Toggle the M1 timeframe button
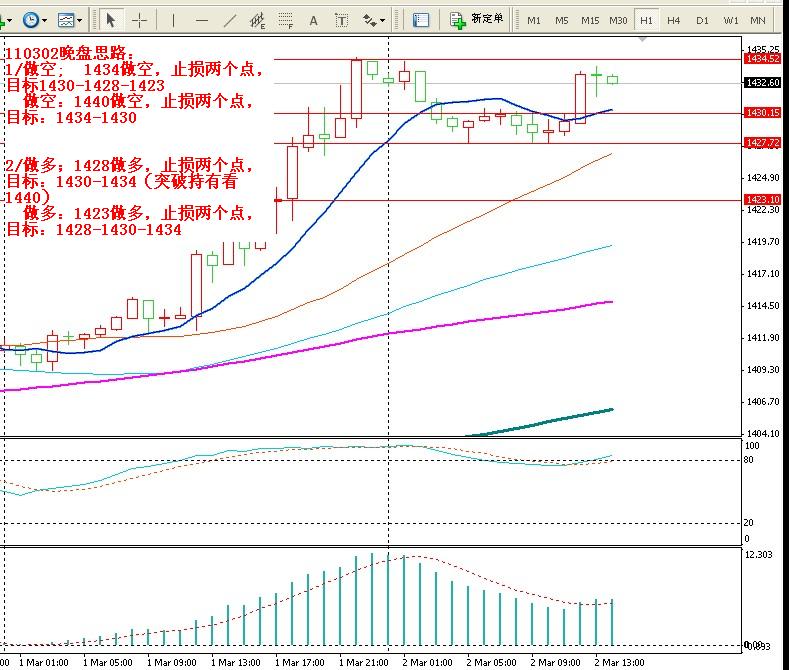This screenshot has height=670, width=789. pos(534,20)
